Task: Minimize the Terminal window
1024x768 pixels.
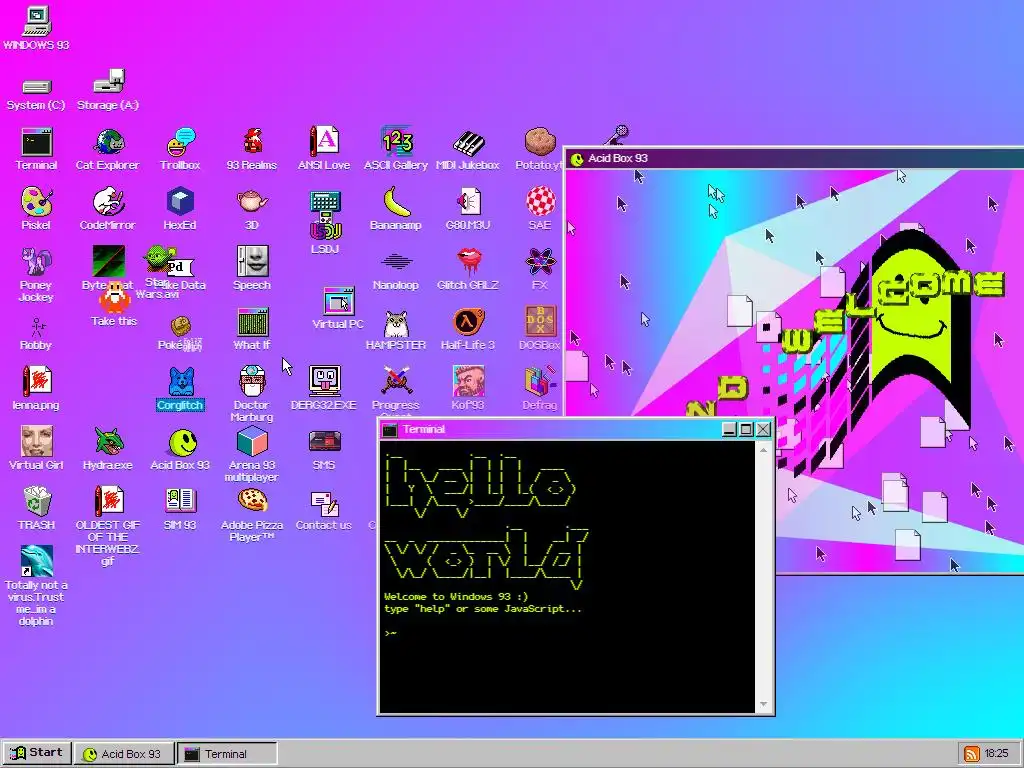Action: [729, 429]
